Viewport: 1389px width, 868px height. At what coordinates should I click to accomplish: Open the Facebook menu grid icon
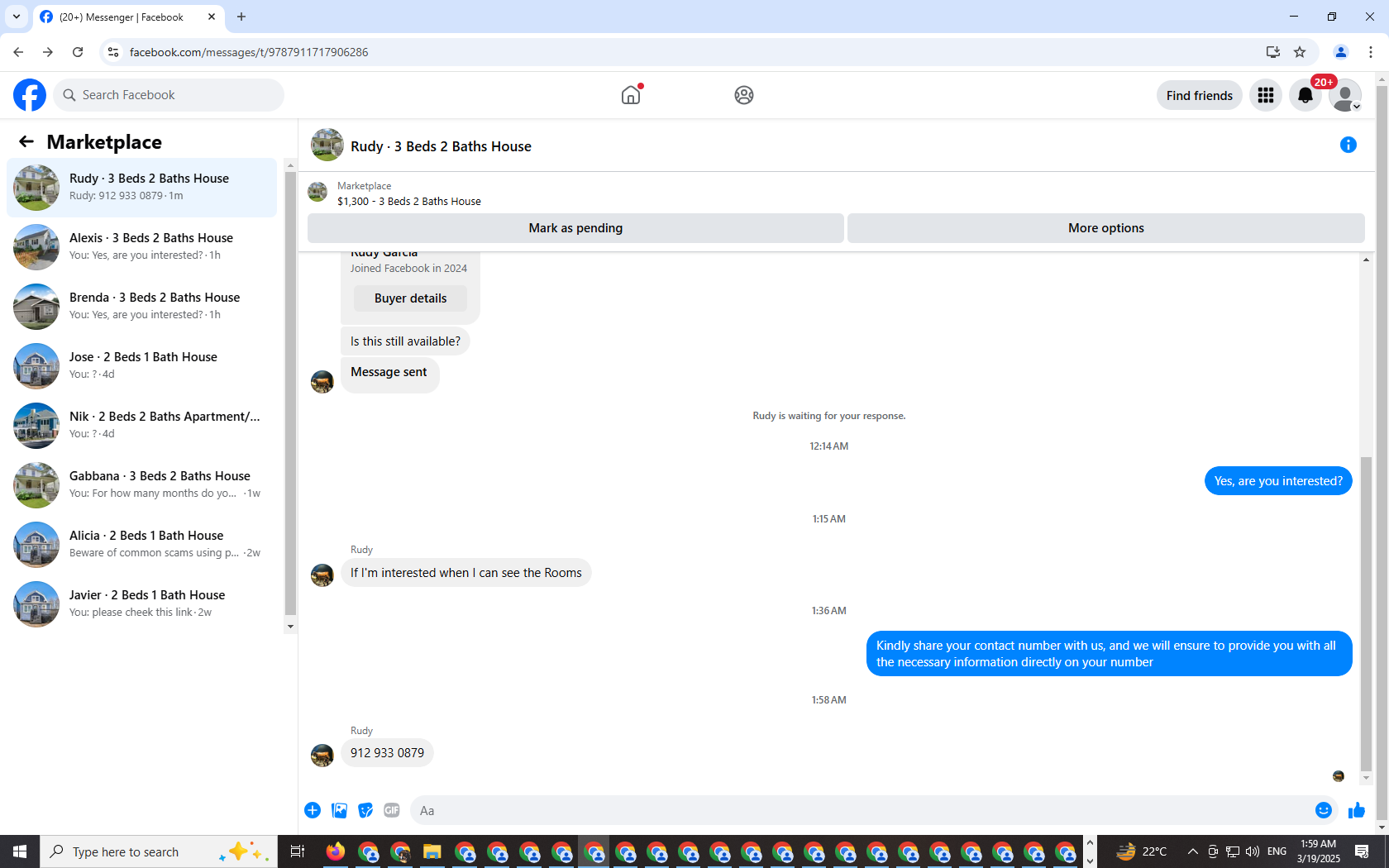1266,95
